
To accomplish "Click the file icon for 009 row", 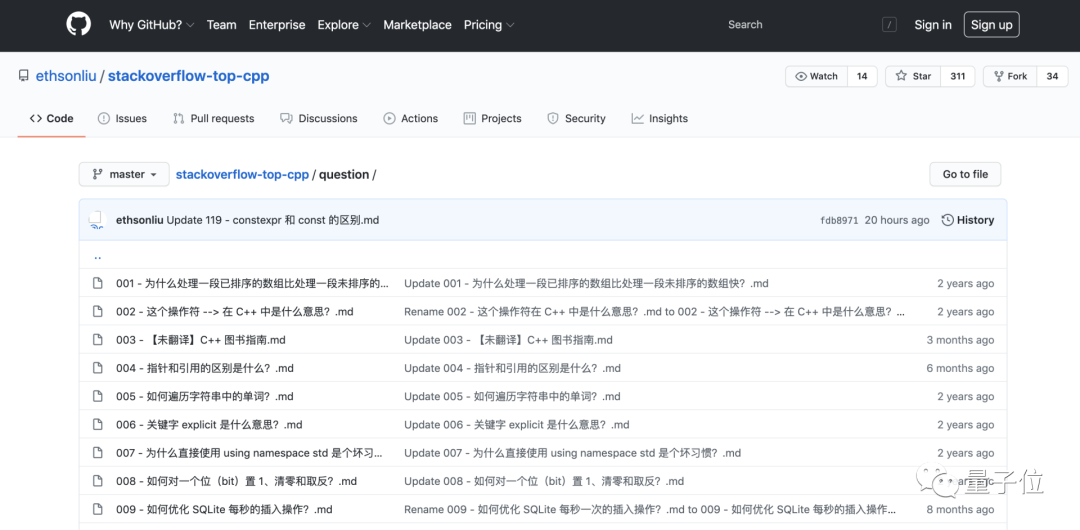I will (x=98, y=509).
